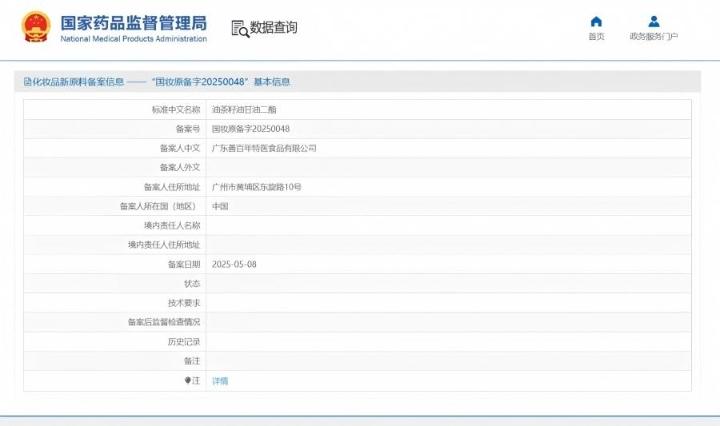
Task: Click the 数据查询 heading text
Action: click(273, 28)
